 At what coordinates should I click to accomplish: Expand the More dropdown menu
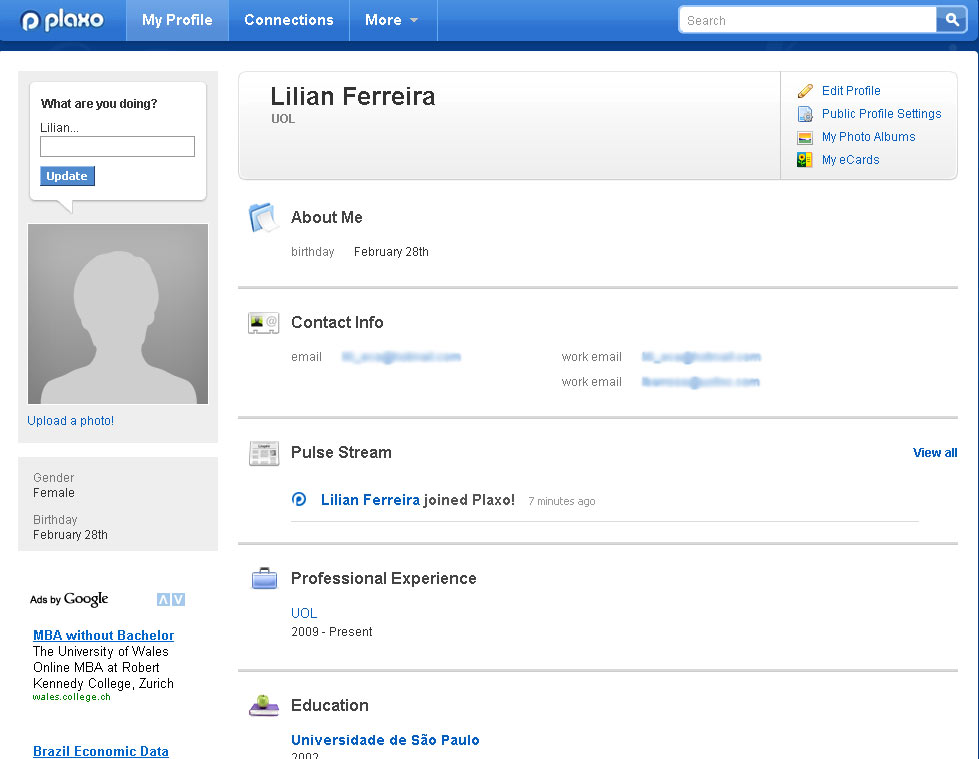point(393,20)
